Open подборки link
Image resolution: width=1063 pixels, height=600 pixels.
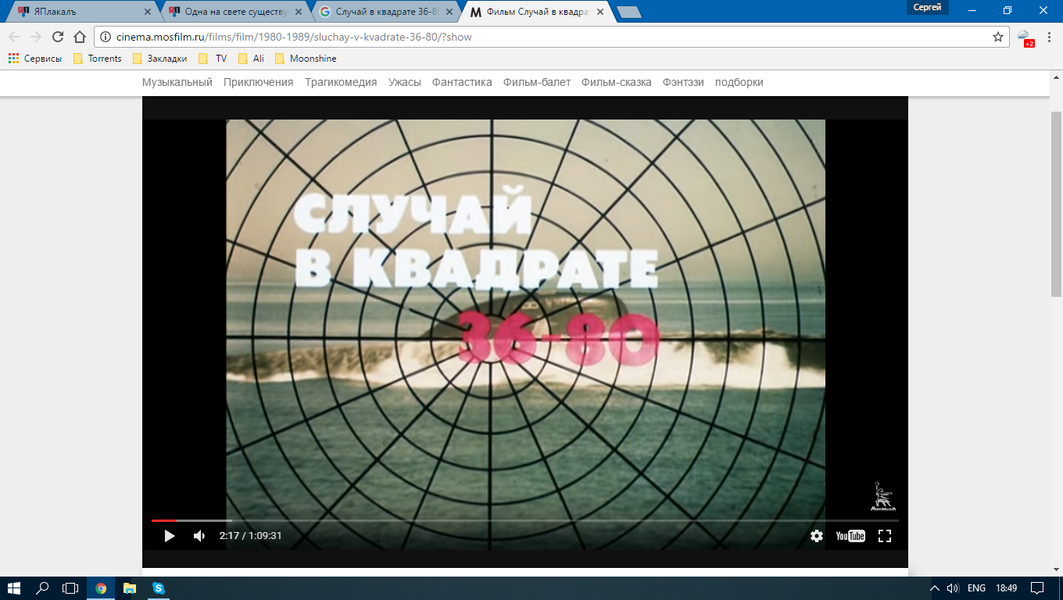pos(739,82)
